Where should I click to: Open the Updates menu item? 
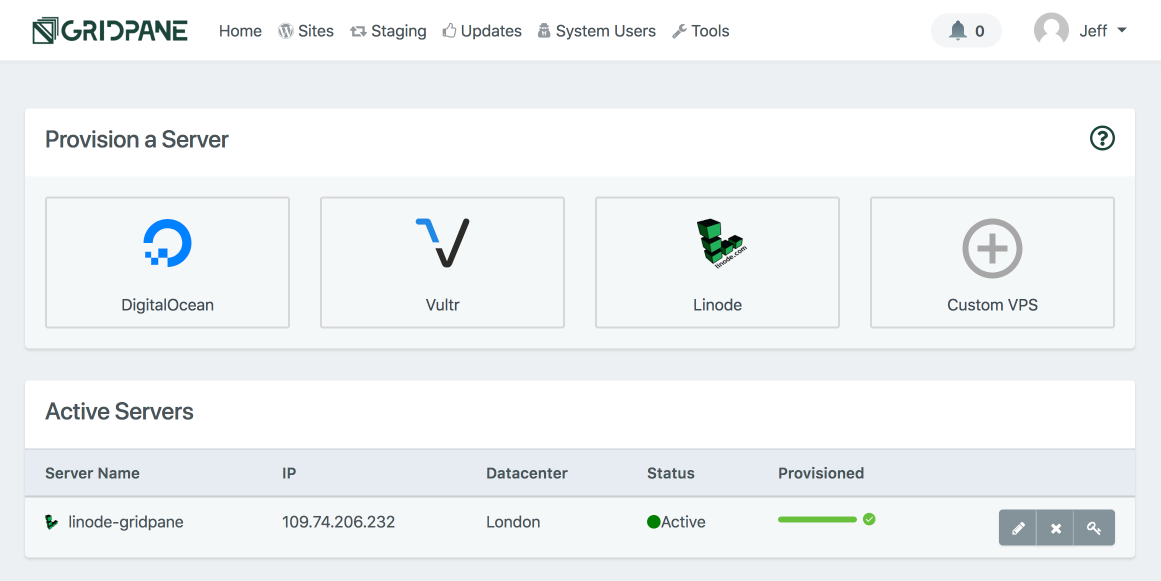(x=482, y=31)
